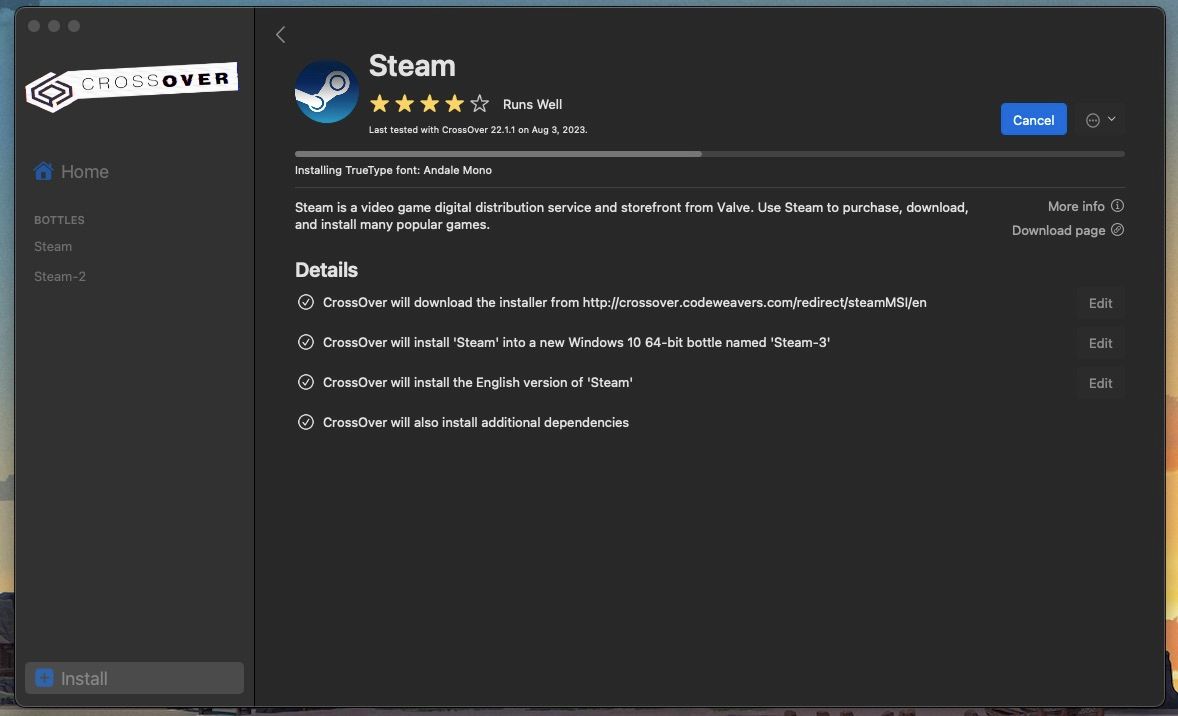Click the Steam app icon
Viewport: 1178px width, 716px height.
326,90
